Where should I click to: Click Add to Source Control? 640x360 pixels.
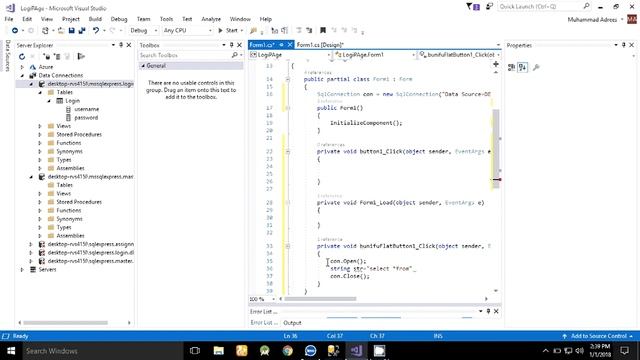point(598,336)
